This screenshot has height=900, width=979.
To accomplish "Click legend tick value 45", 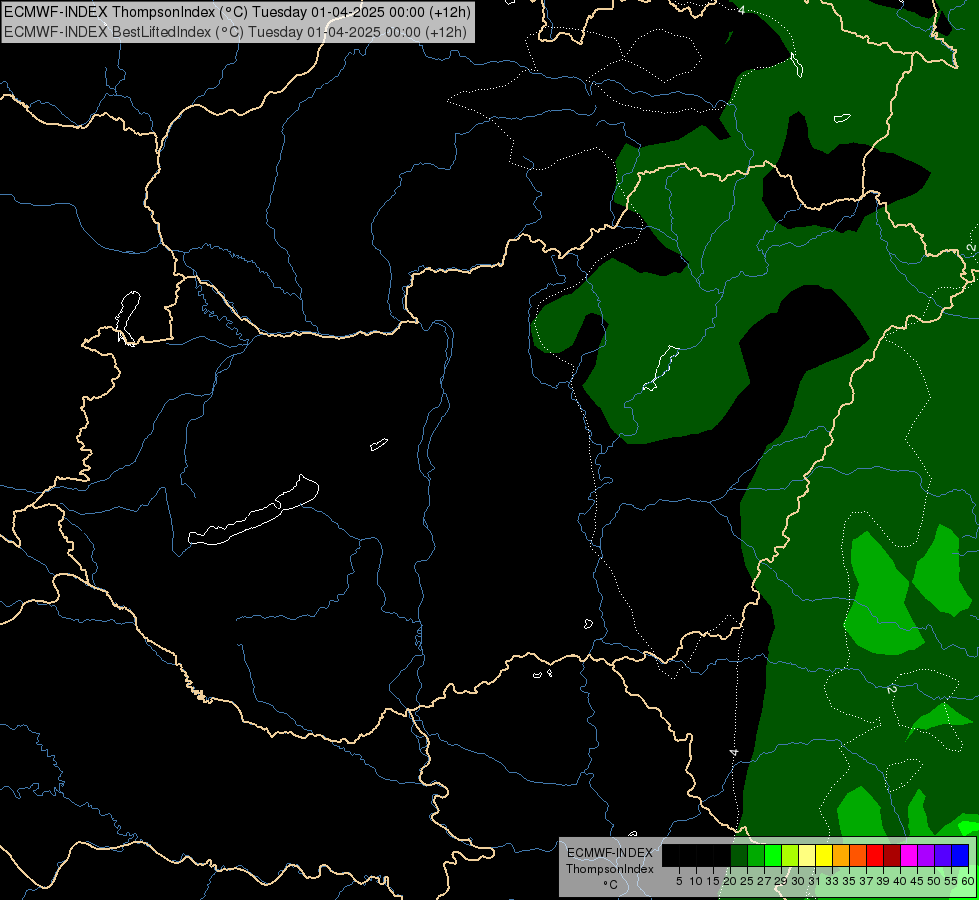I will (x=917, y=881).
